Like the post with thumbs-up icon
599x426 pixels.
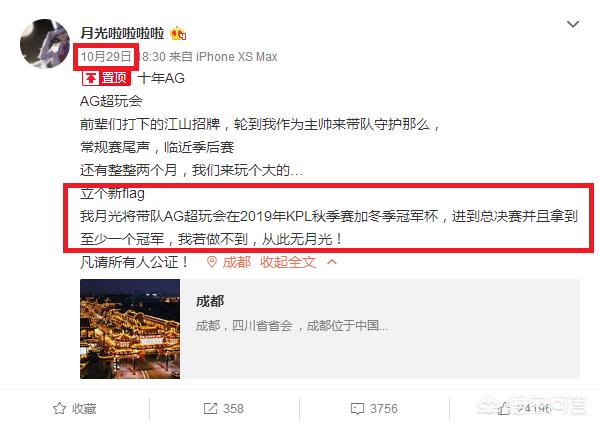coord(503,408)
